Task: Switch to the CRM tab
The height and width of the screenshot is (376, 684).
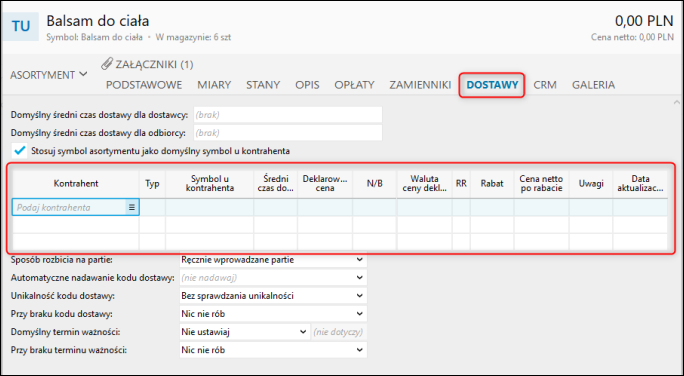Action: click(x=545, y=85)
